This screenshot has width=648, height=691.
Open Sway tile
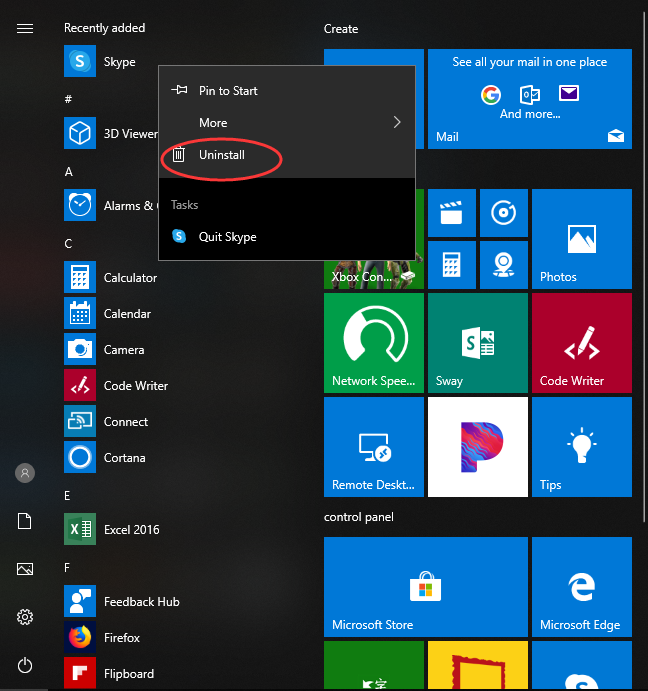(478, 343)
